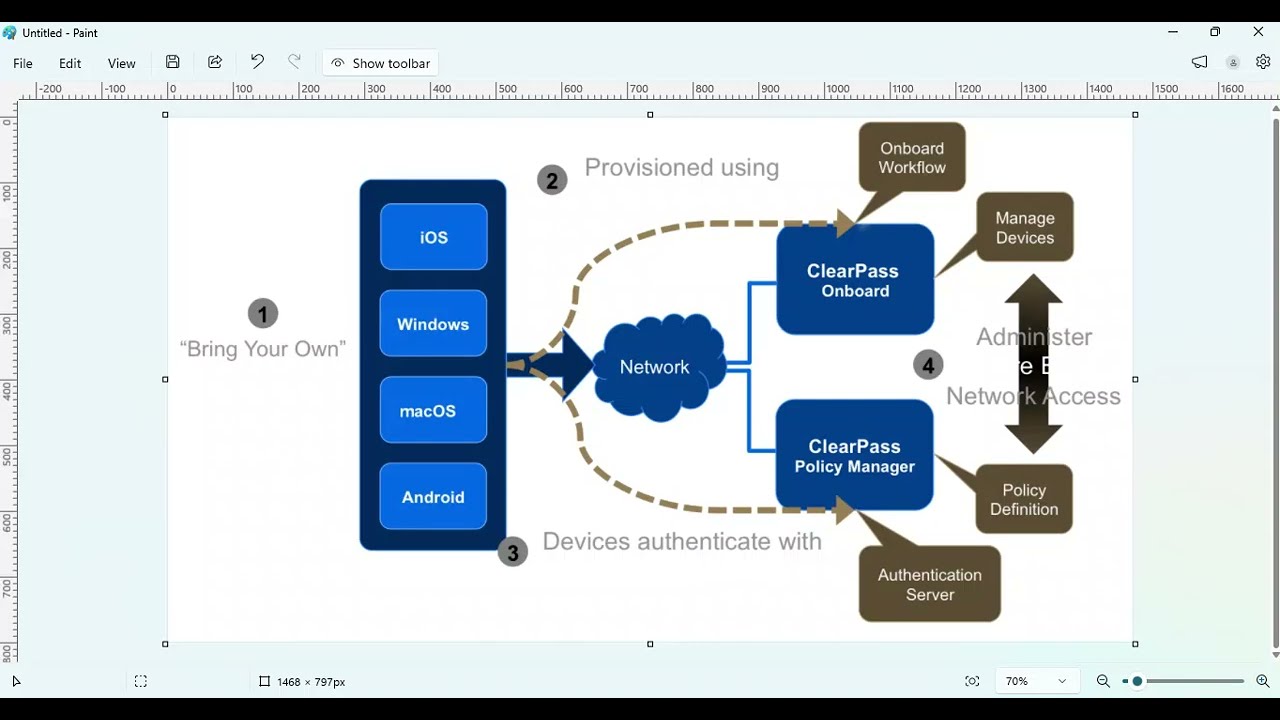The width and height of the screenshot is (1280, 720).
Task: Open the Share icon in the toolbar
Action: pos(215,62)
